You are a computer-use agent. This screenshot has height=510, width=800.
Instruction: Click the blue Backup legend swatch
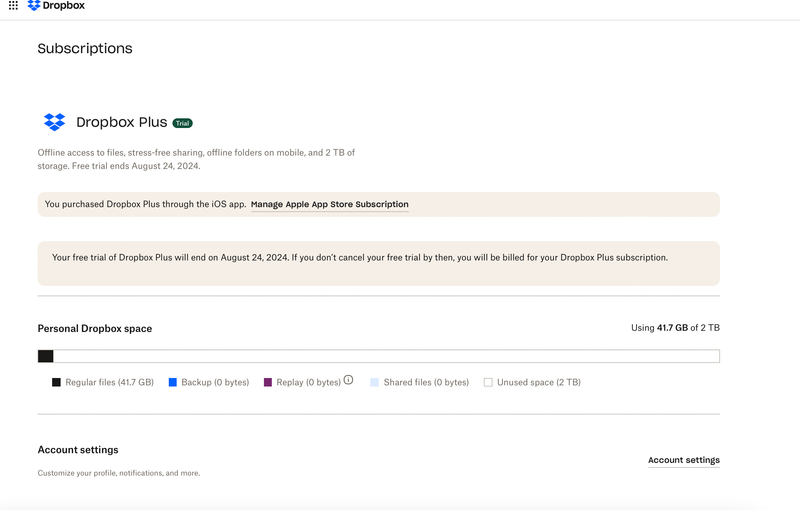(x=173, y=382)
